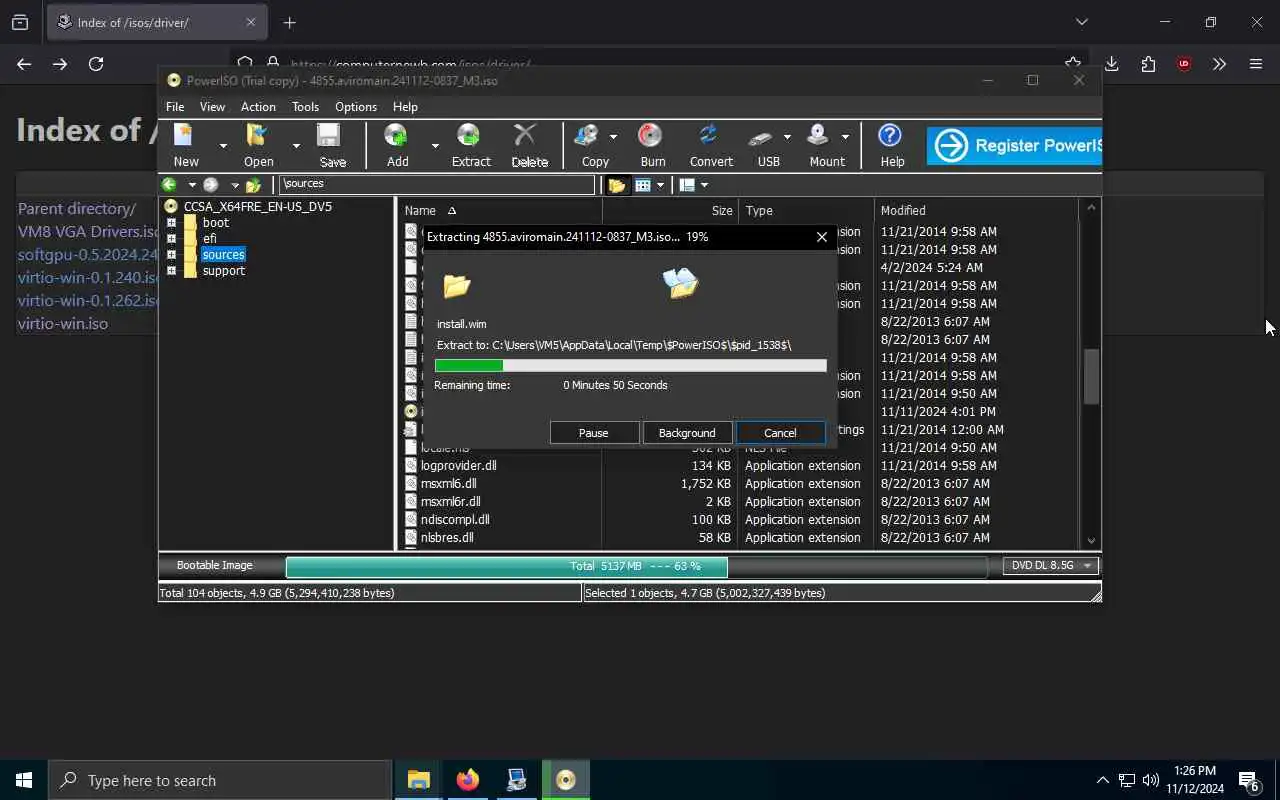Click the Open toolbar icon

pos(258,136)
